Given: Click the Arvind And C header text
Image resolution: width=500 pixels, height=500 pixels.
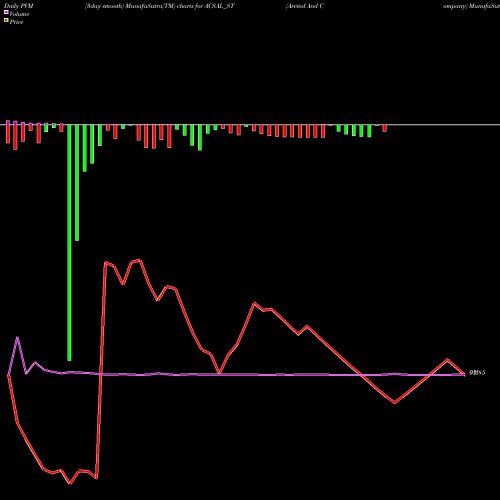Looking at the screenshot, I should pos(305,6).
